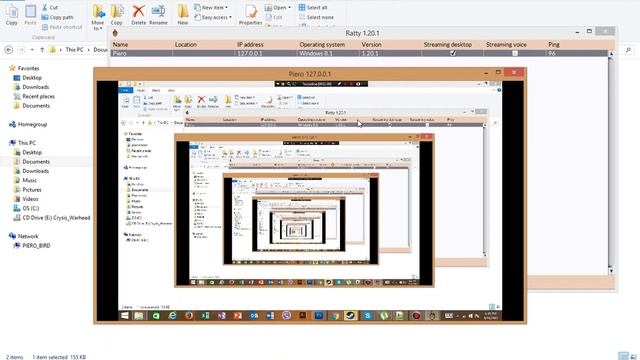The height and width of the screenshot is (360, 640).
Task: Click This PC in the address bar
Action: [x=74, y=49]
